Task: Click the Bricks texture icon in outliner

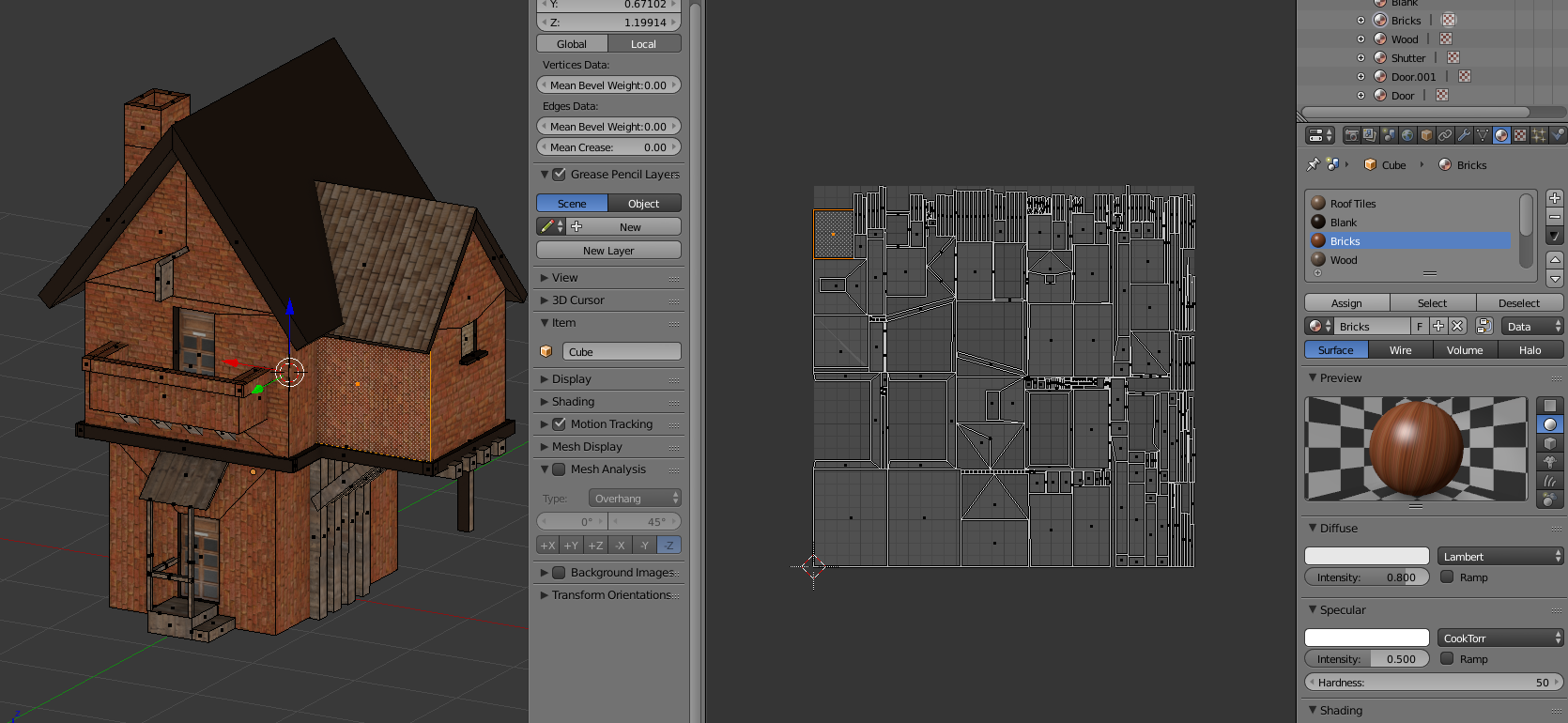Action: point(1449,20)
